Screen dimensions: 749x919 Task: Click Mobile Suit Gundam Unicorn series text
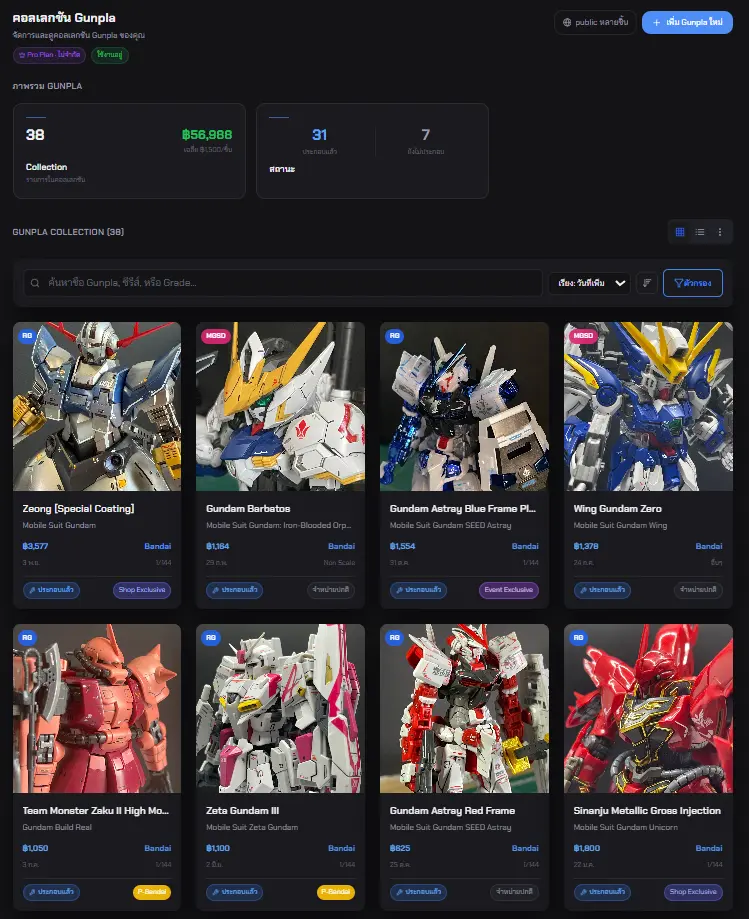click(x=625, y=827)
